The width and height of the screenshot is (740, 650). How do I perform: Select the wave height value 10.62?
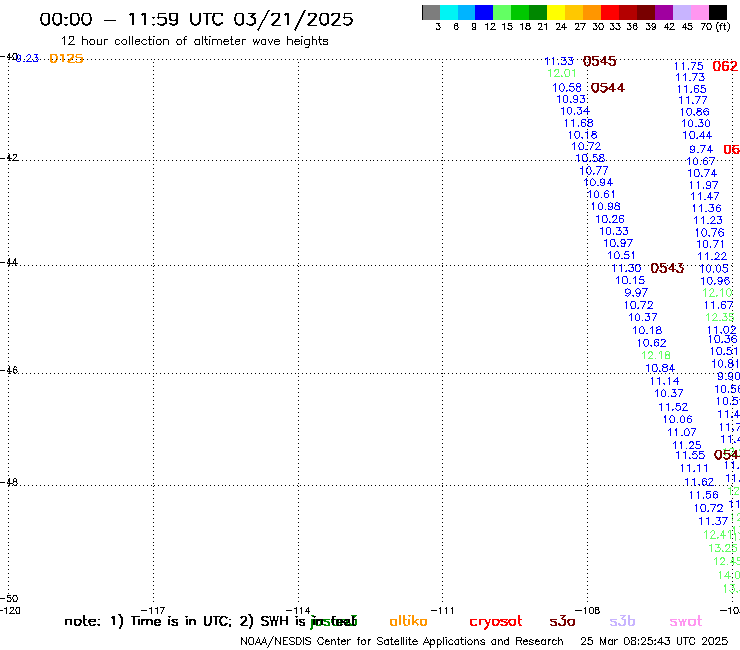pyautogui.click(x=651, y=343)
